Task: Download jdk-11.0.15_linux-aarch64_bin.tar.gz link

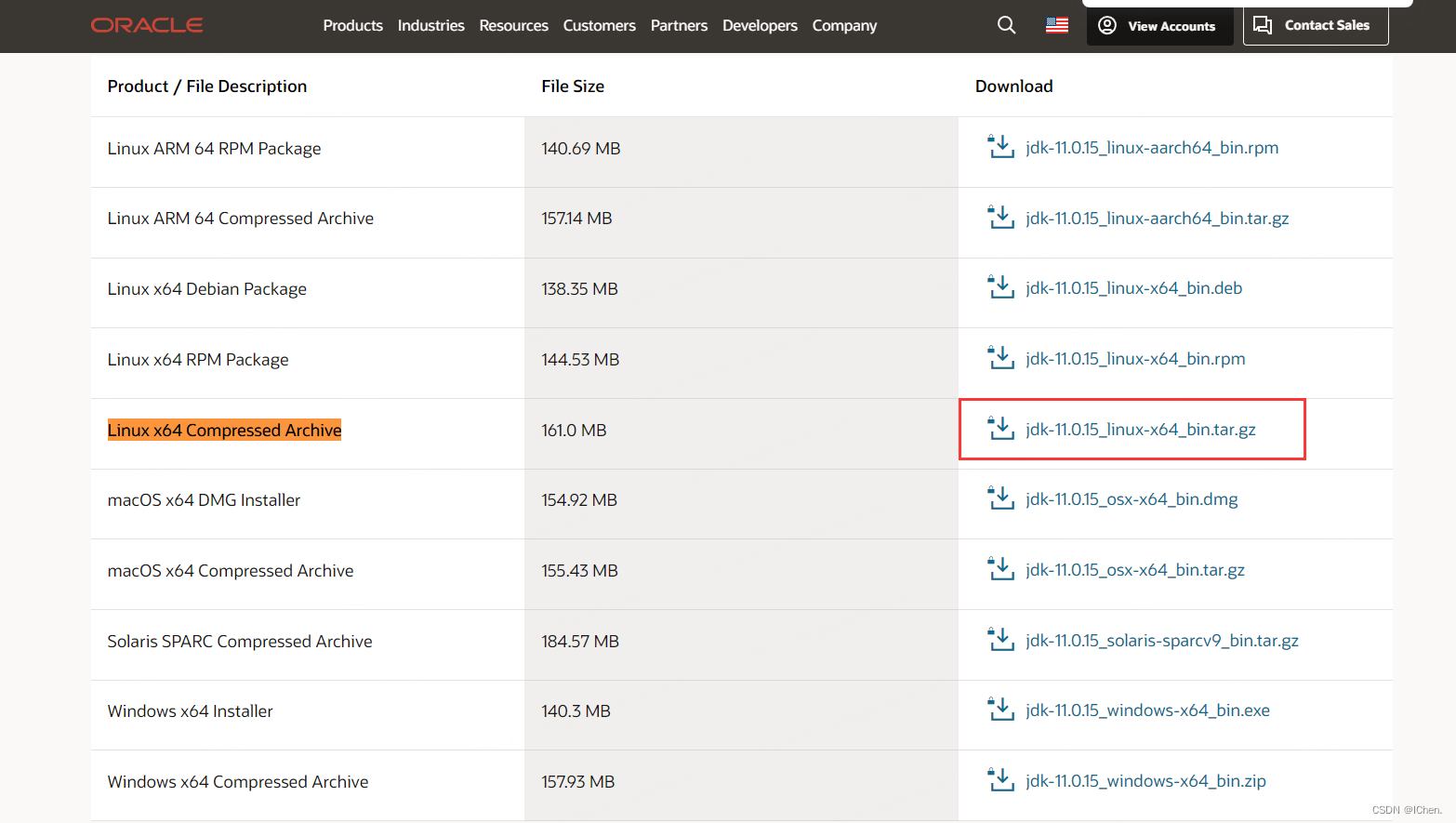Action: [x=1158, y=219]
